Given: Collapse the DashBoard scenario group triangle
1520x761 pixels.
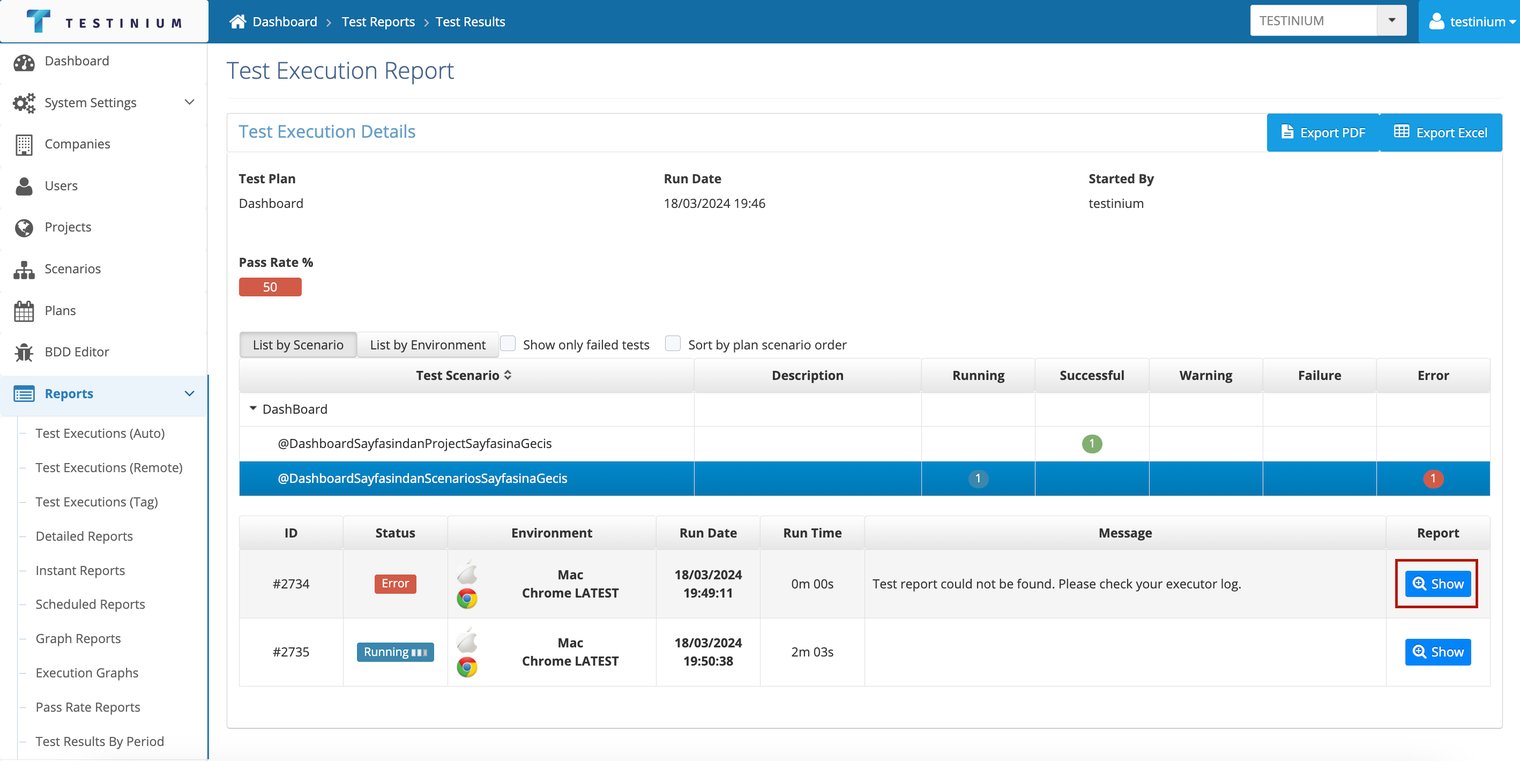Looking at the screenshot, I should pyautogui.click(x=254, y=409).
